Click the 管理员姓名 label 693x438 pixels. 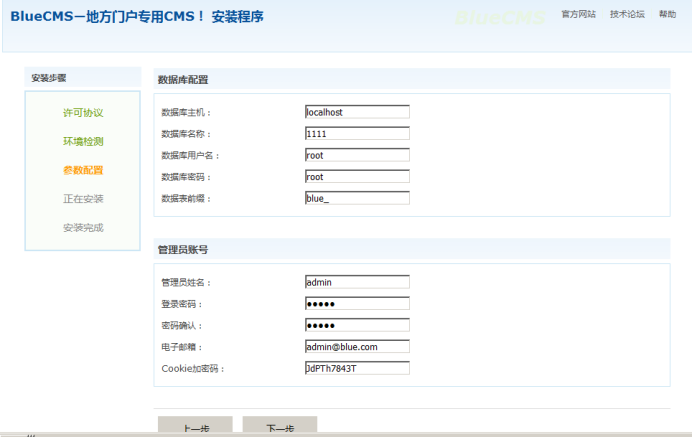point(186,283)
